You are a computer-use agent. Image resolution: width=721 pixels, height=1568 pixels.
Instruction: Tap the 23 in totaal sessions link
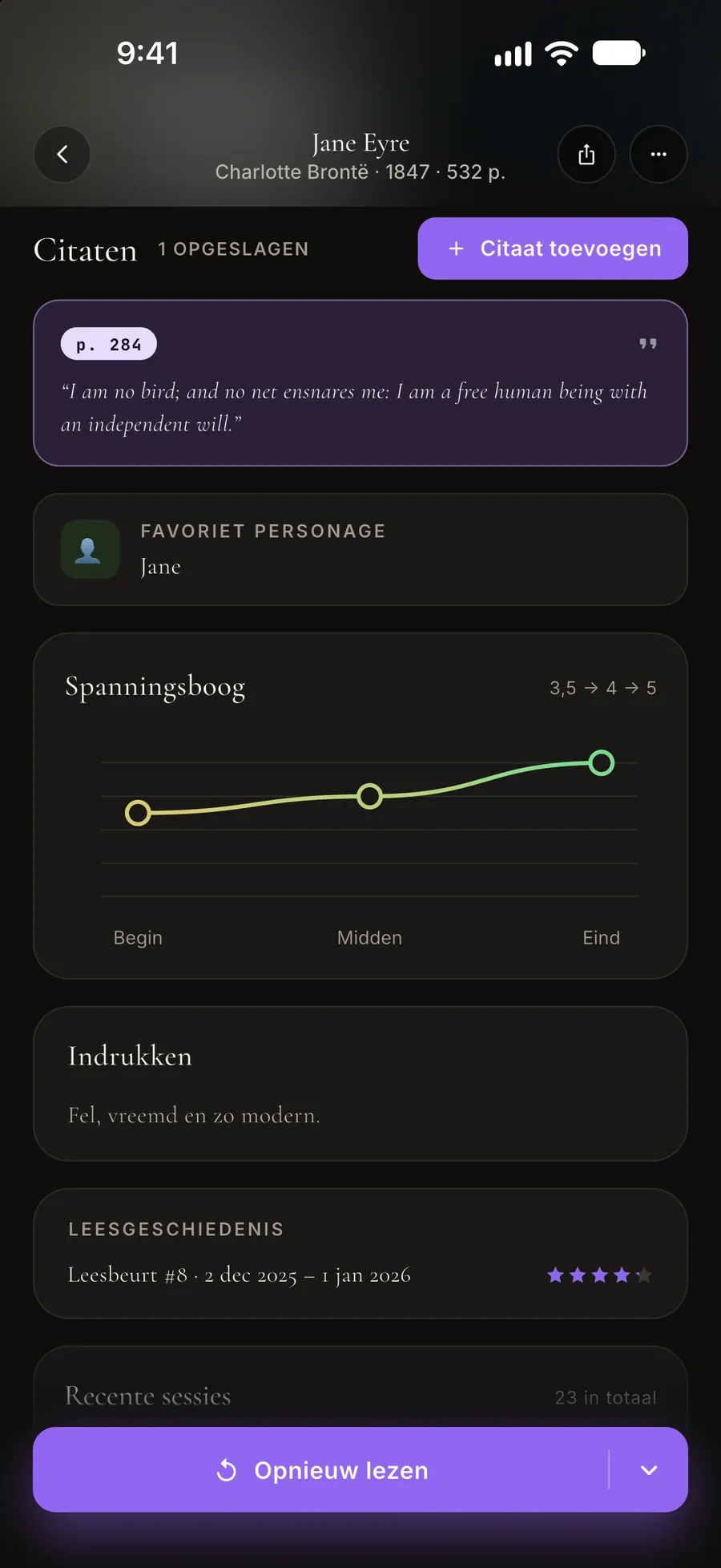point(606,1397)
